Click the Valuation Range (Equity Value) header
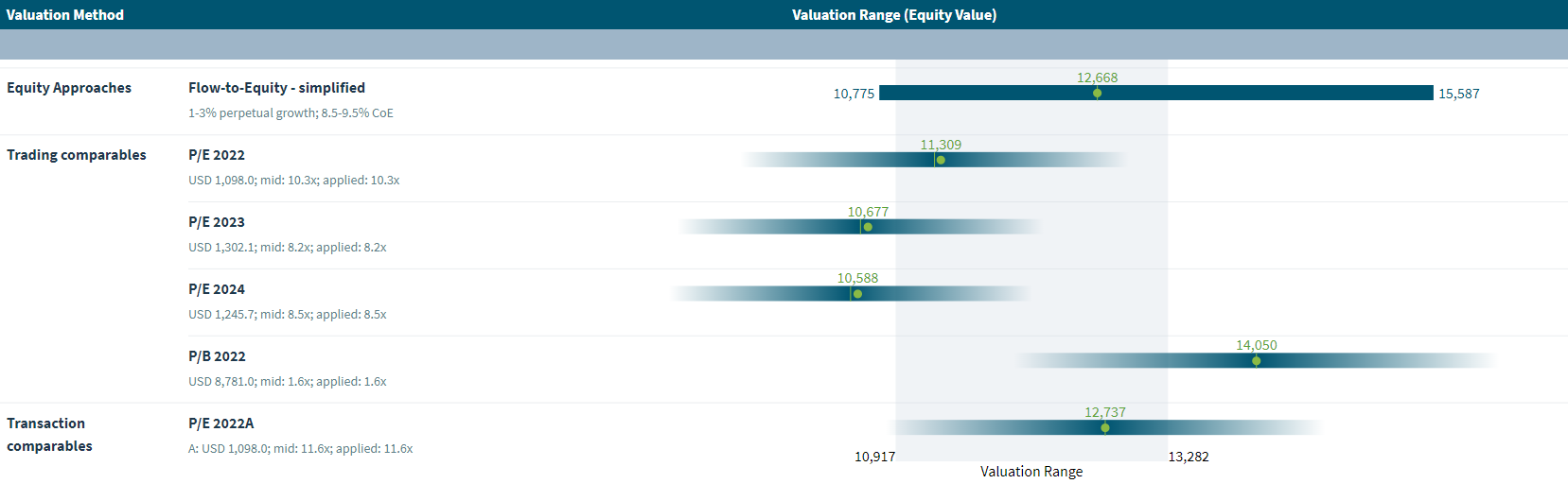 click(x=893, y=15)
